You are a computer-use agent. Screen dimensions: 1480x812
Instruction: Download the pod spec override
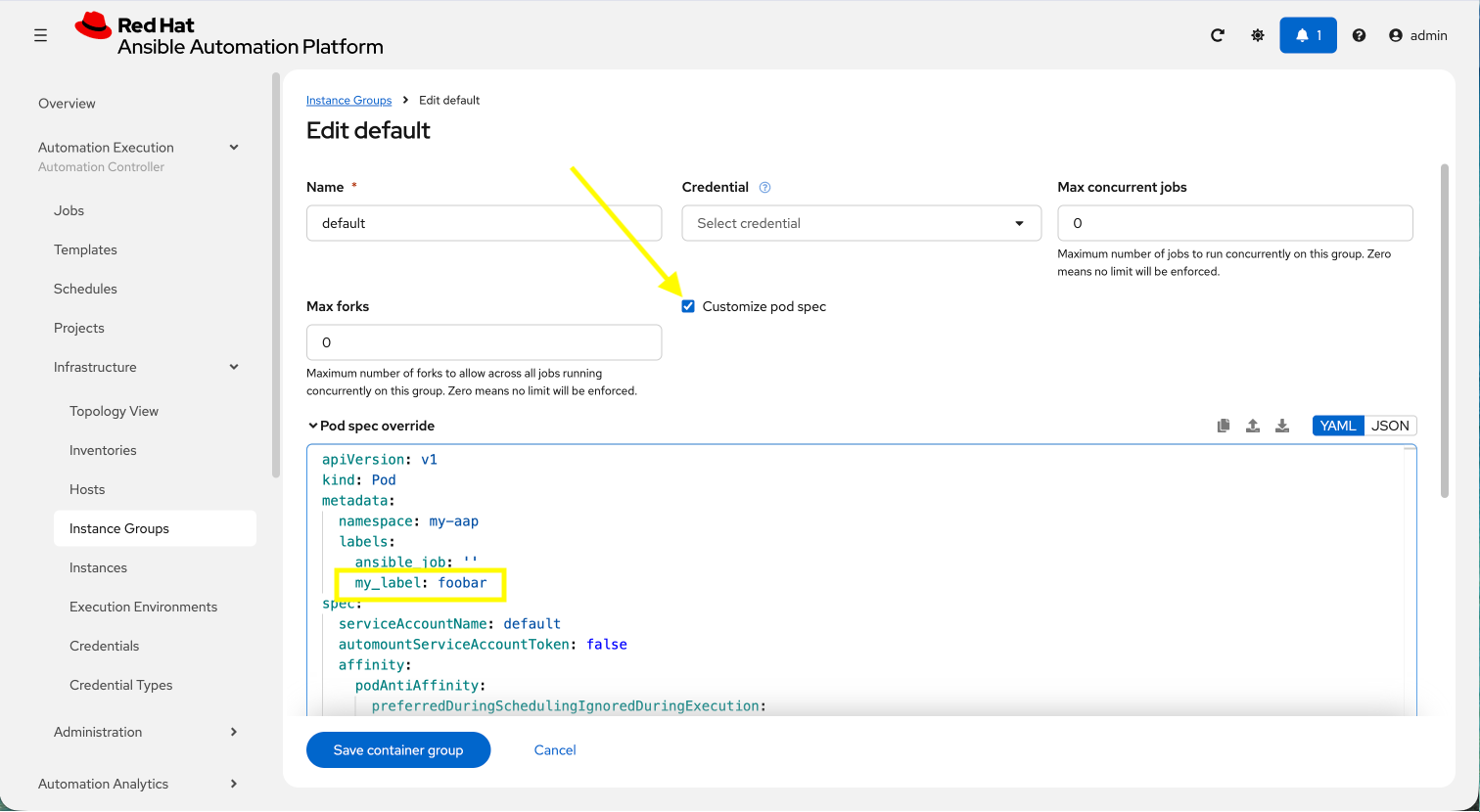pyautogui.click(x=1282, y=426)
